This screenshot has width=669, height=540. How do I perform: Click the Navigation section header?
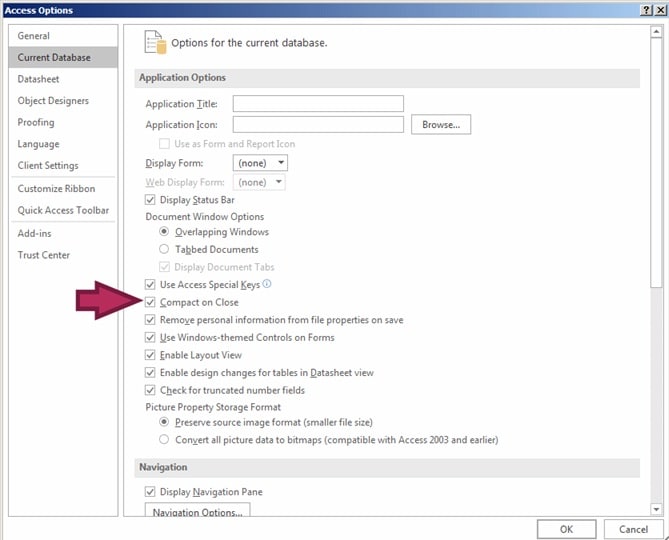click(x=387, y=467)
